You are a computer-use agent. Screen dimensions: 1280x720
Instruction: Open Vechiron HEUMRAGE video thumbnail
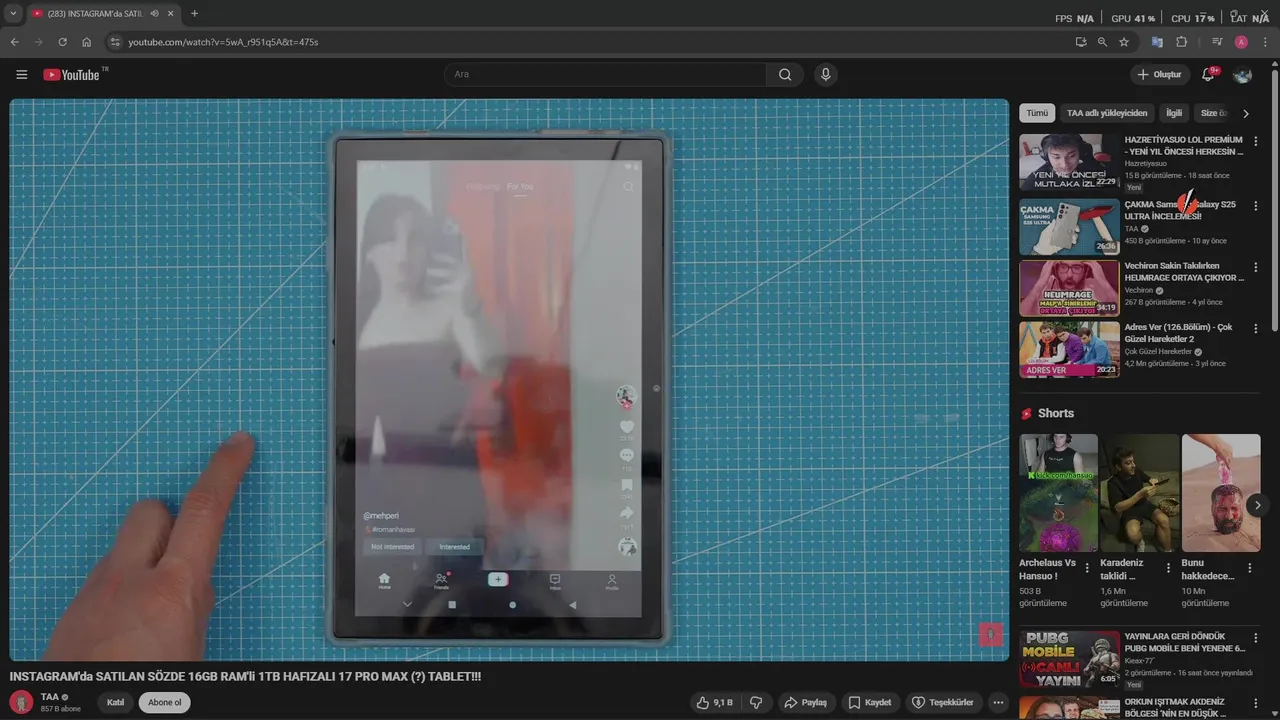(x=1069, y=288)
